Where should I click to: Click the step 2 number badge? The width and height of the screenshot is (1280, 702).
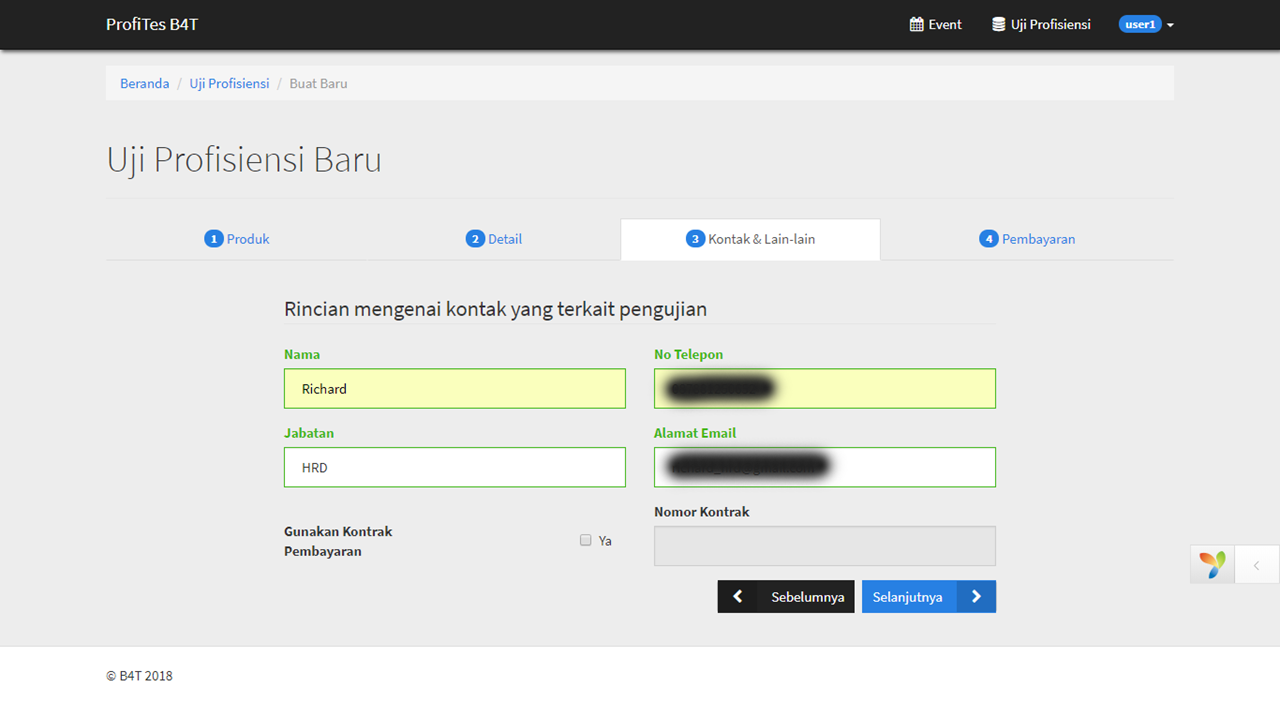point(475,239)
